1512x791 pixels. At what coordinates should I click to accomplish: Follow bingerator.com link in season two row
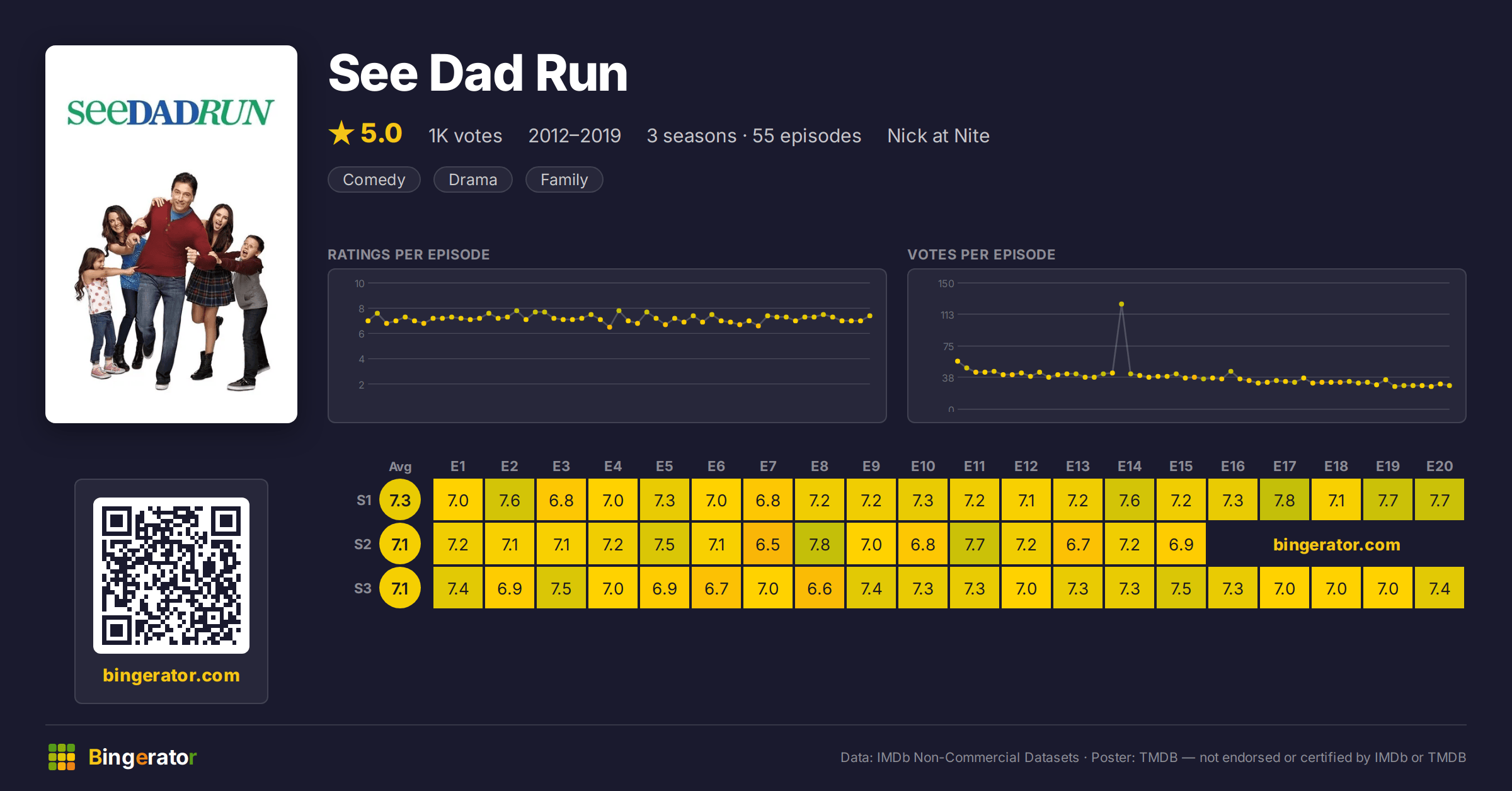pyautogui.click(x=1337, y=545)
